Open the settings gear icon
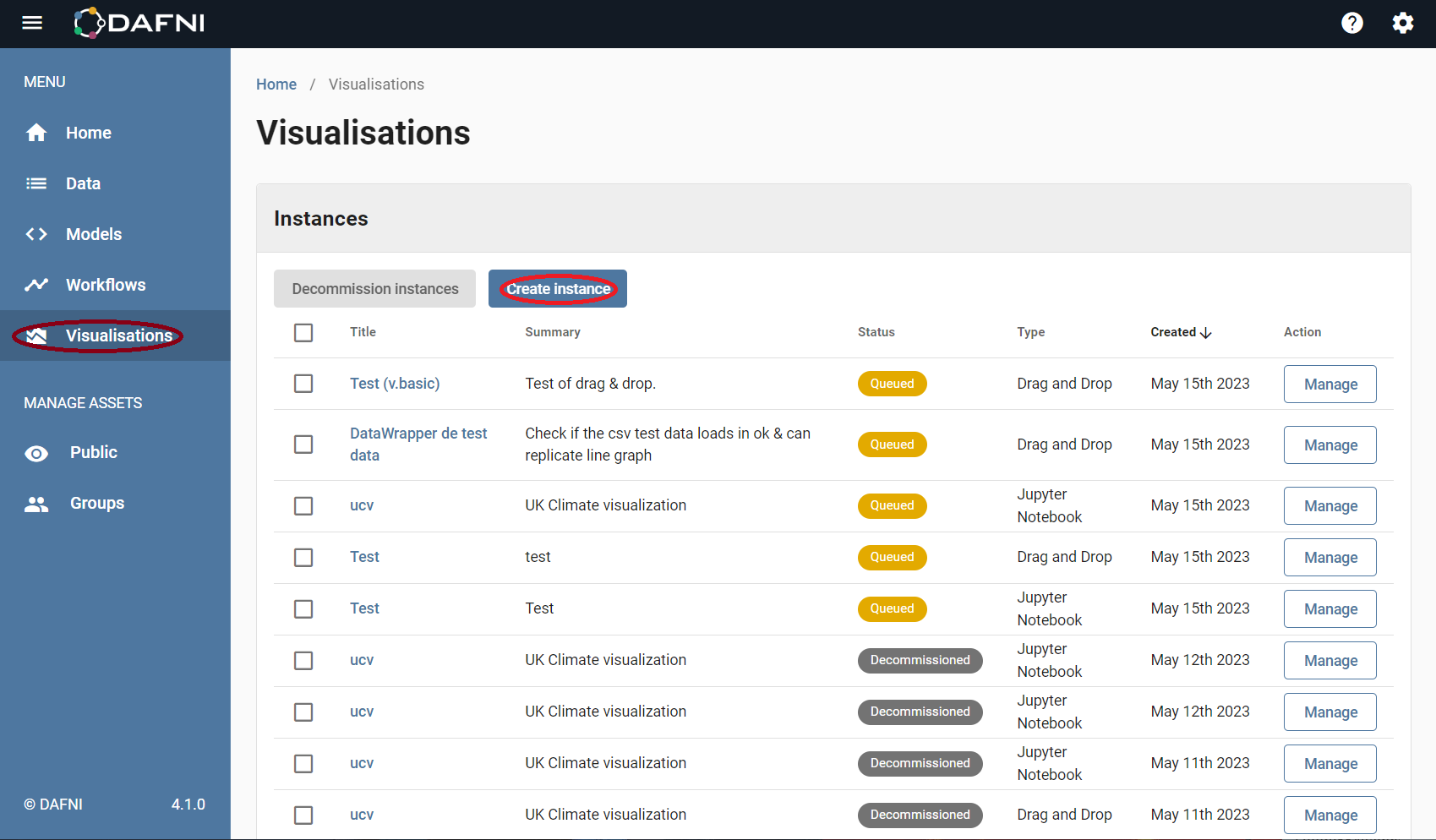This screenshot has height=840, width=1436. pyautogui.click(x=1402, y=23)
